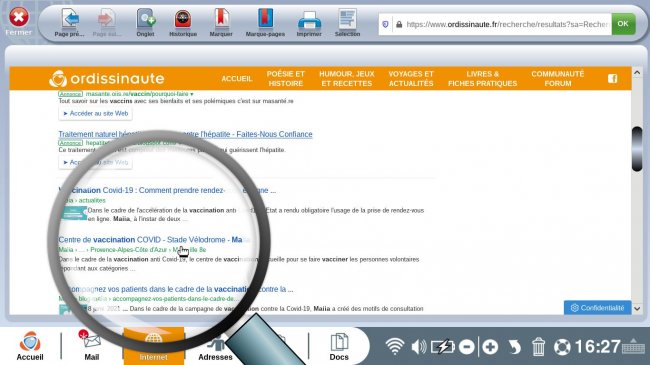Close the browser with Fermer
The height and width of the screenshot is (365, 650).
click(19, 21)
